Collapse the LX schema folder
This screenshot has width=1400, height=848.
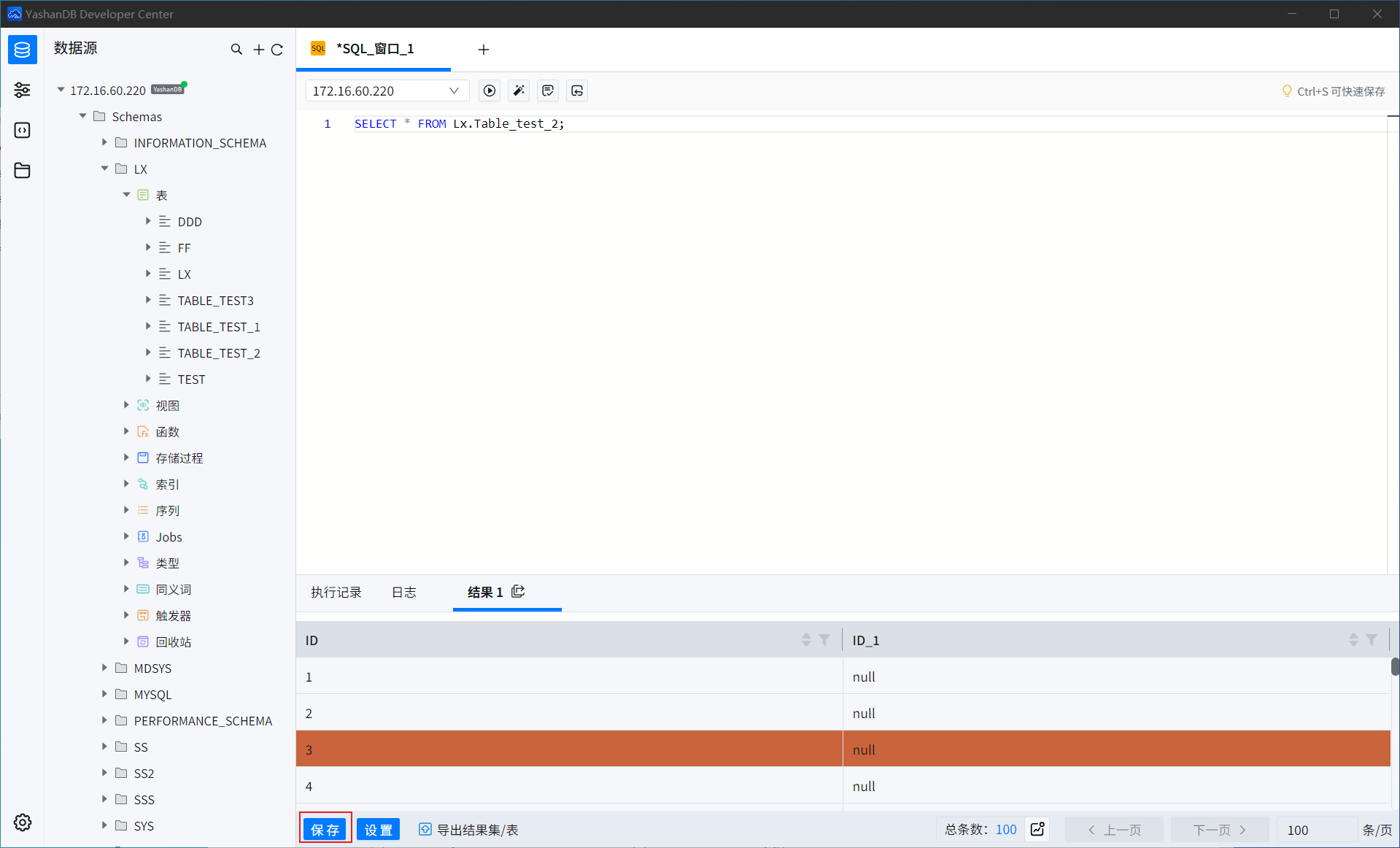click(104, 169)
